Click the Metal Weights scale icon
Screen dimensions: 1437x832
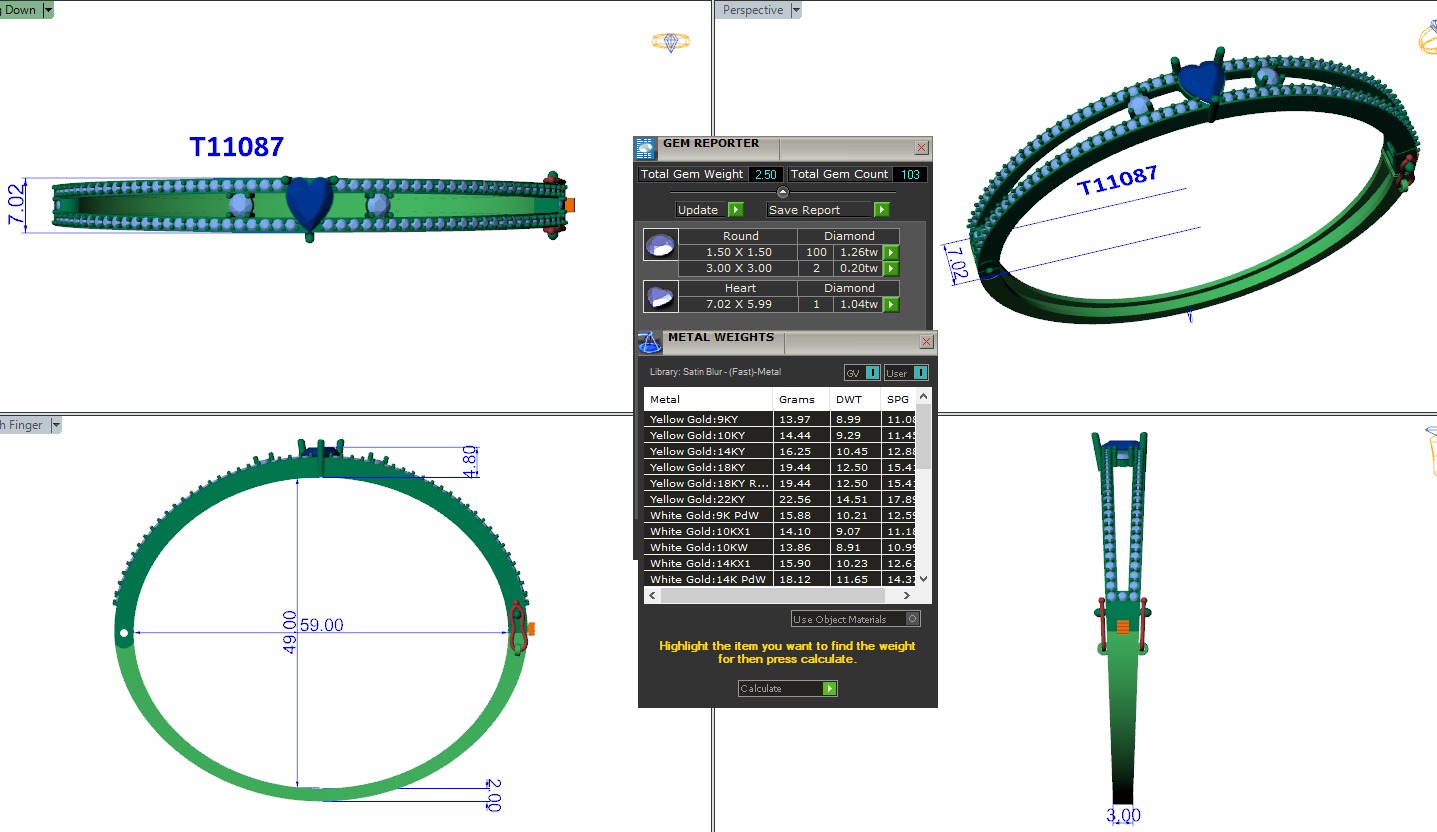coord(650,342)
